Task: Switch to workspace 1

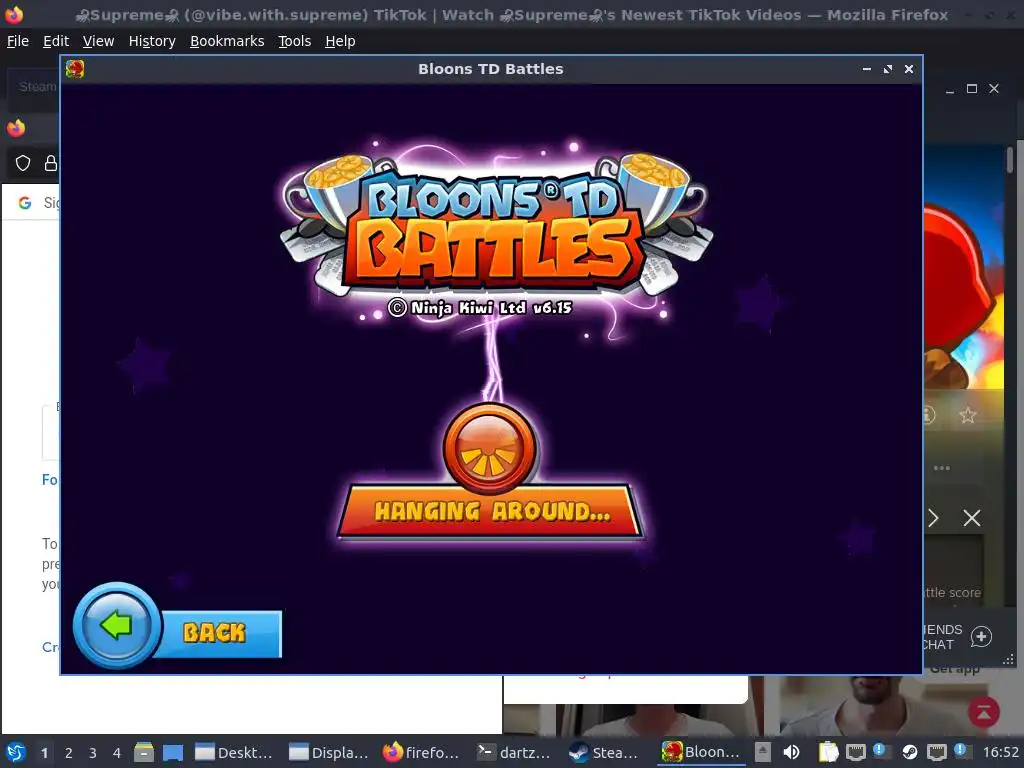Action: click(44, 753)
